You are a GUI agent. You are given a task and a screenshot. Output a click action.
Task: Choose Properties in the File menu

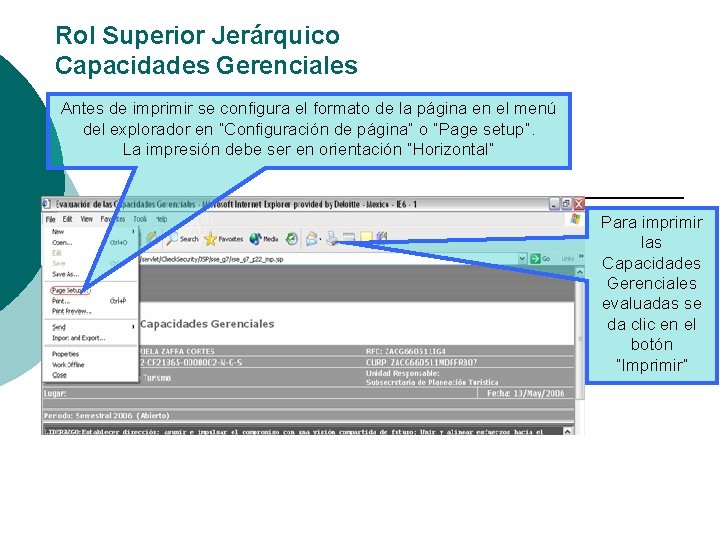click(x=90, y=354)
